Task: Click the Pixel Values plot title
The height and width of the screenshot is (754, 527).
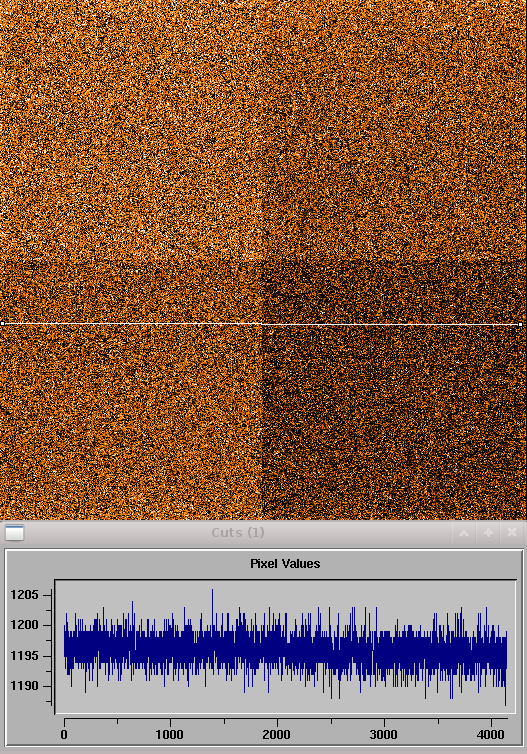Action: point(285,564)
